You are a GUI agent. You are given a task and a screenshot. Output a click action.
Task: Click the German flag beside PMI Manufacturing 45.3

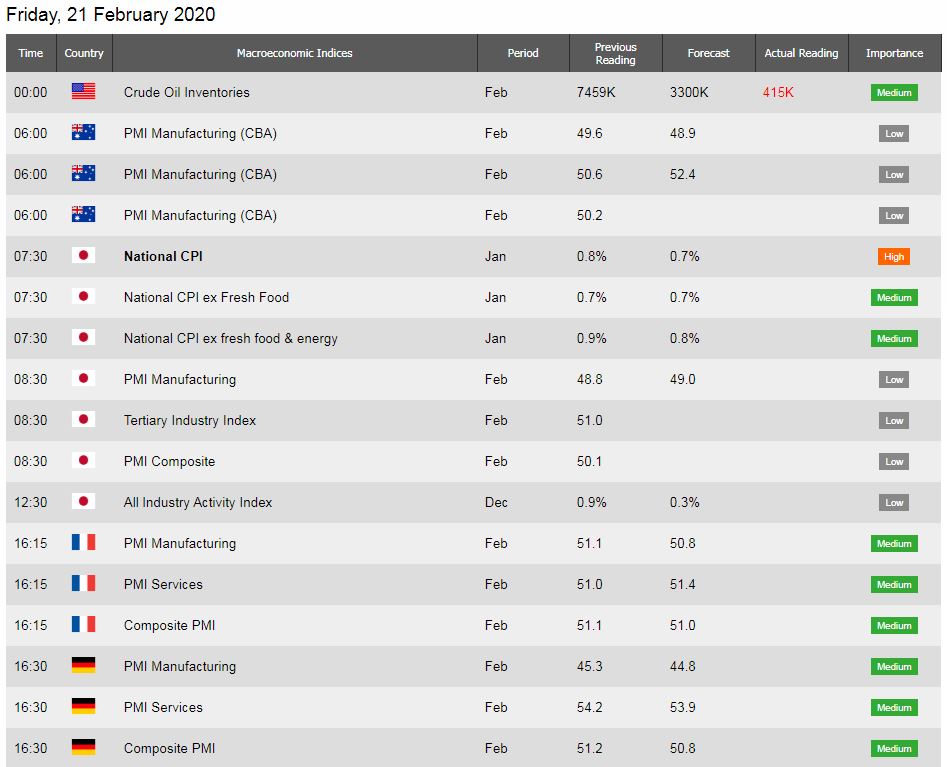pos(83,665)
